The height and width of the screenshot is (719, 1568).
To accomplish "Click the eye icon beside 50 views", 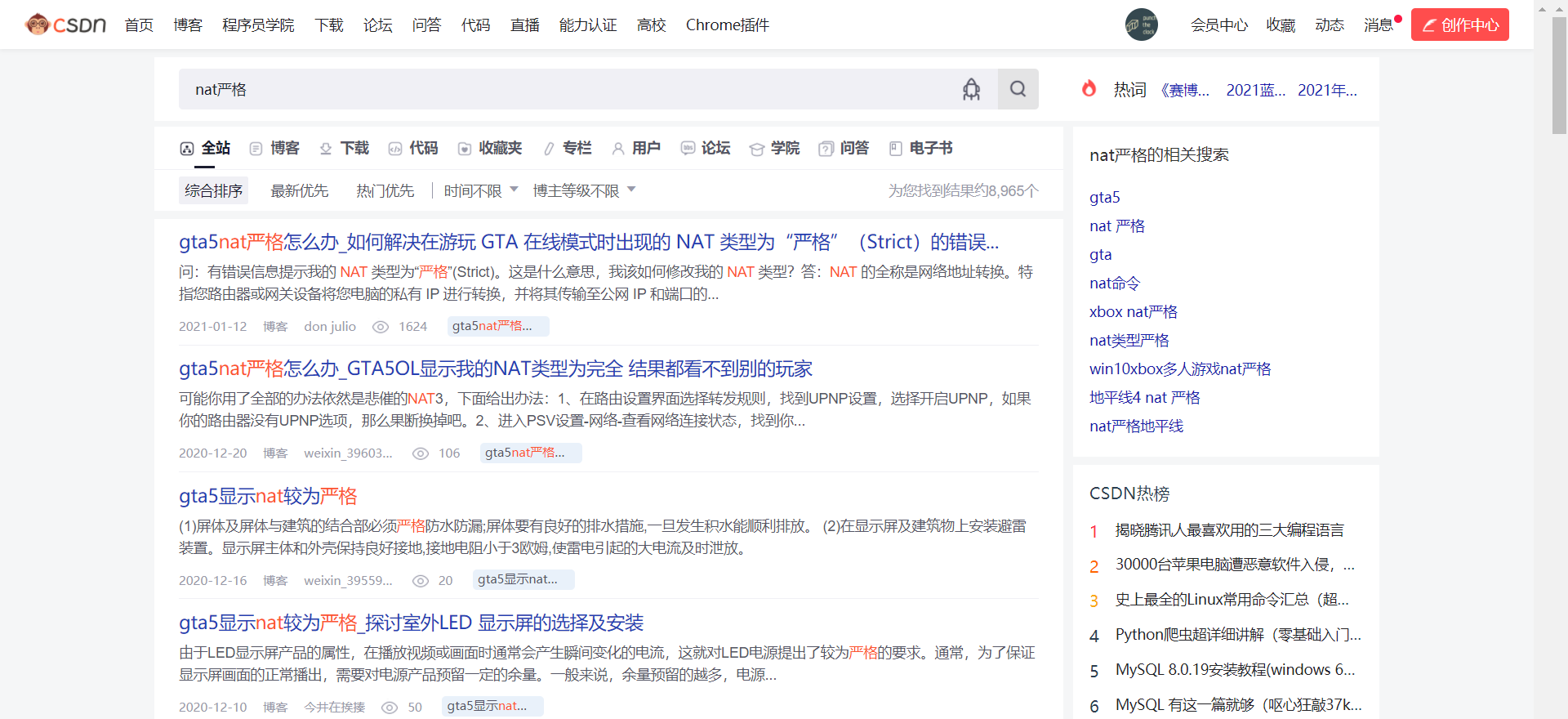I will click(390, 708).
